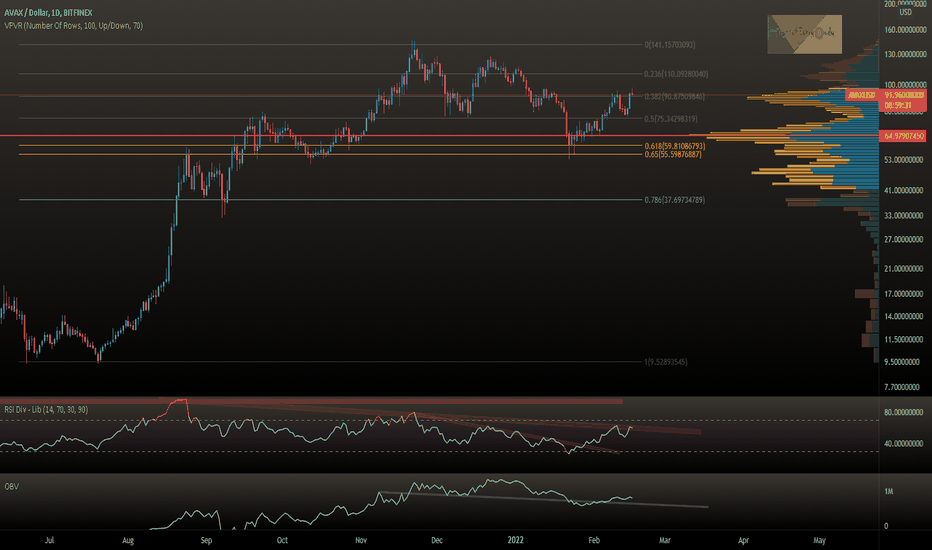Click the 0.786(37.69734789) Fibonacci label

pos(675,200)
